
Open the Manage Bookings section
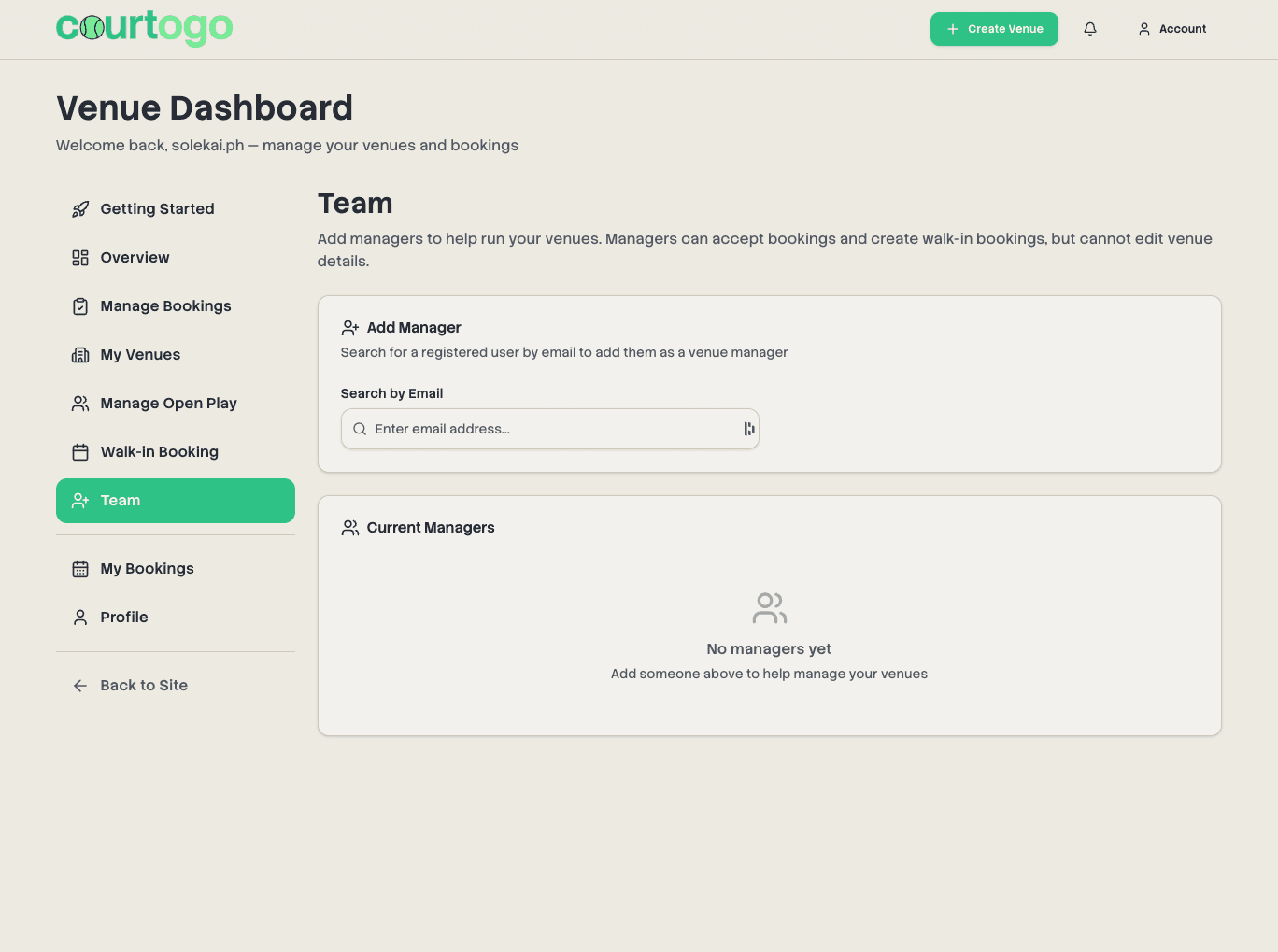pyautogui.click(x=166, y=305)
